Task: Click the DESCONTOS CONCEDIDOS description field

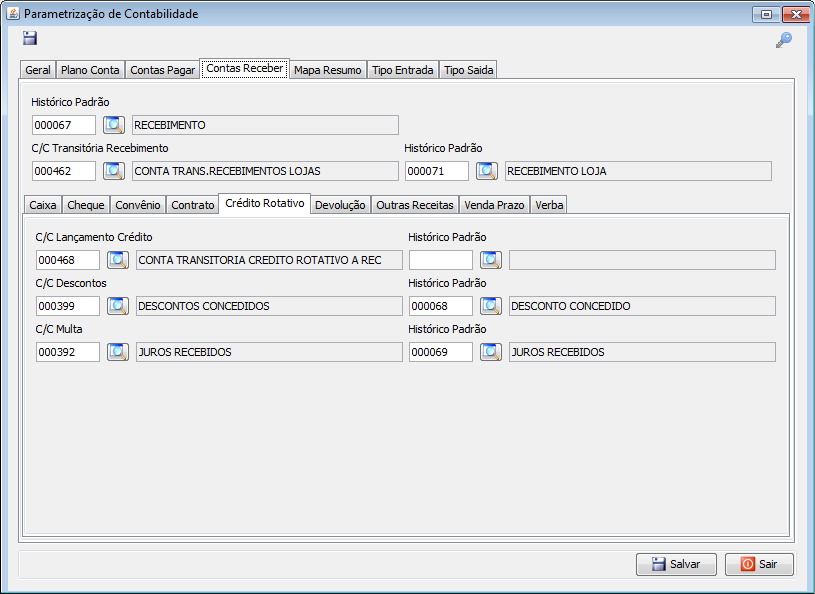Action: pos(269,306)
